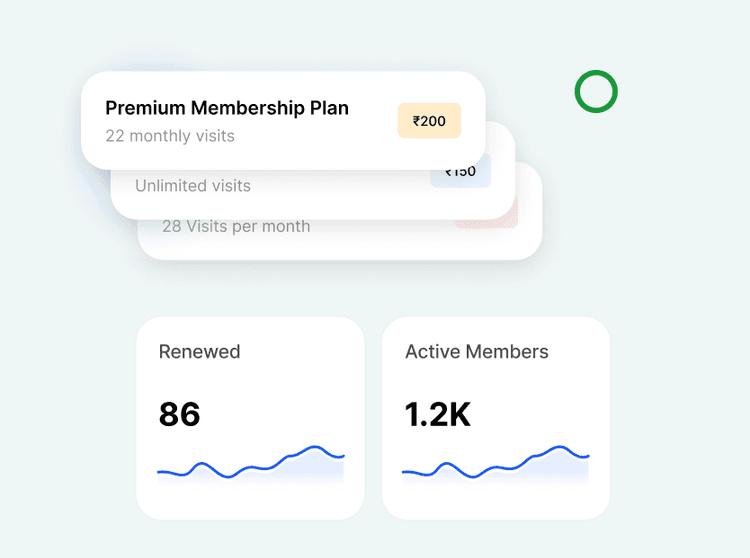Click the green circle ring icon
Image resolution: width=750 pixels, height=558 pixels.
click(x=596, y=92)
